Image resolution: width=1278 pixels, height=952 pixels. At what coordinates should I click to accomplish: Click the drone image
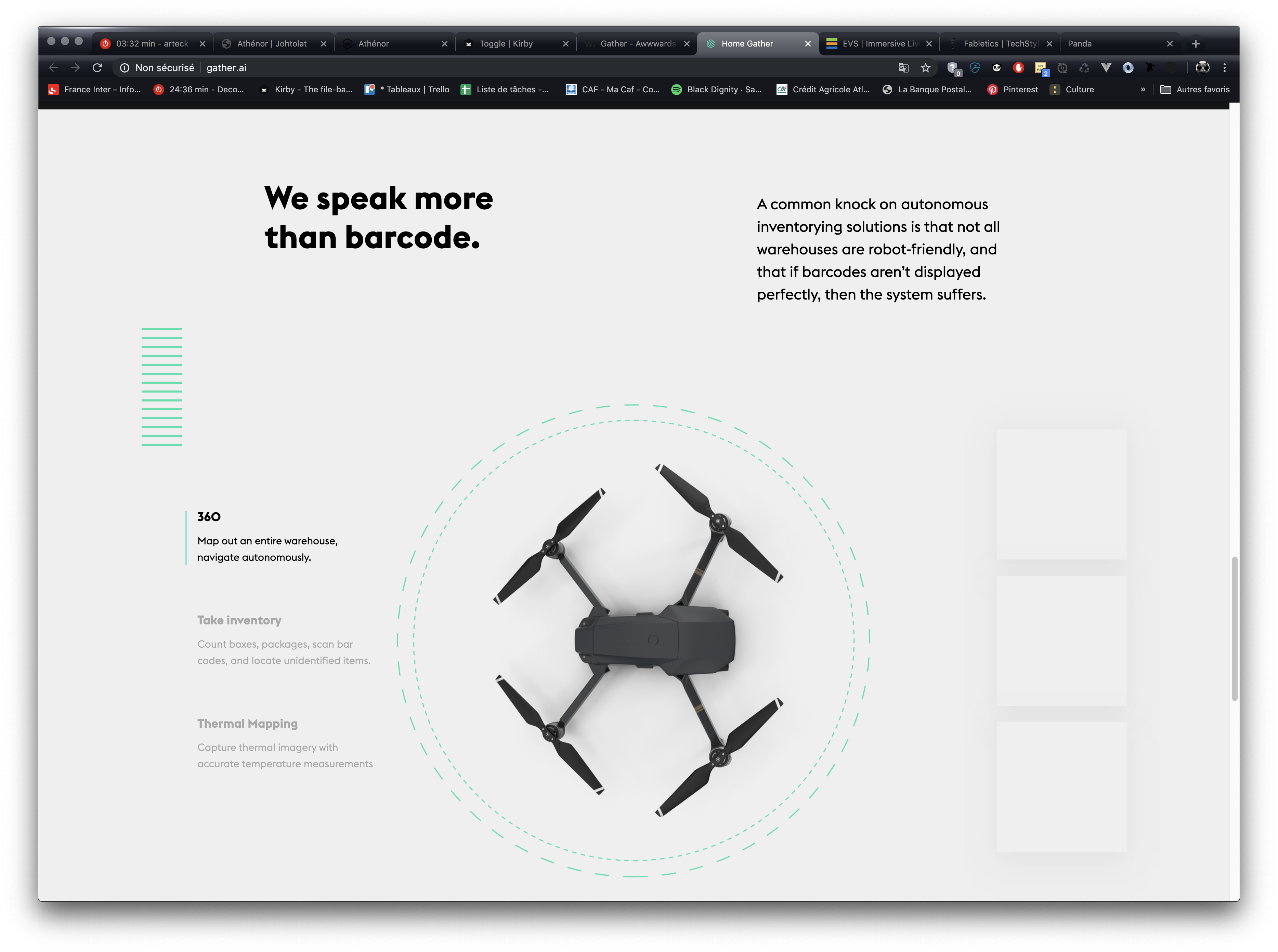[x=638, y=640]
